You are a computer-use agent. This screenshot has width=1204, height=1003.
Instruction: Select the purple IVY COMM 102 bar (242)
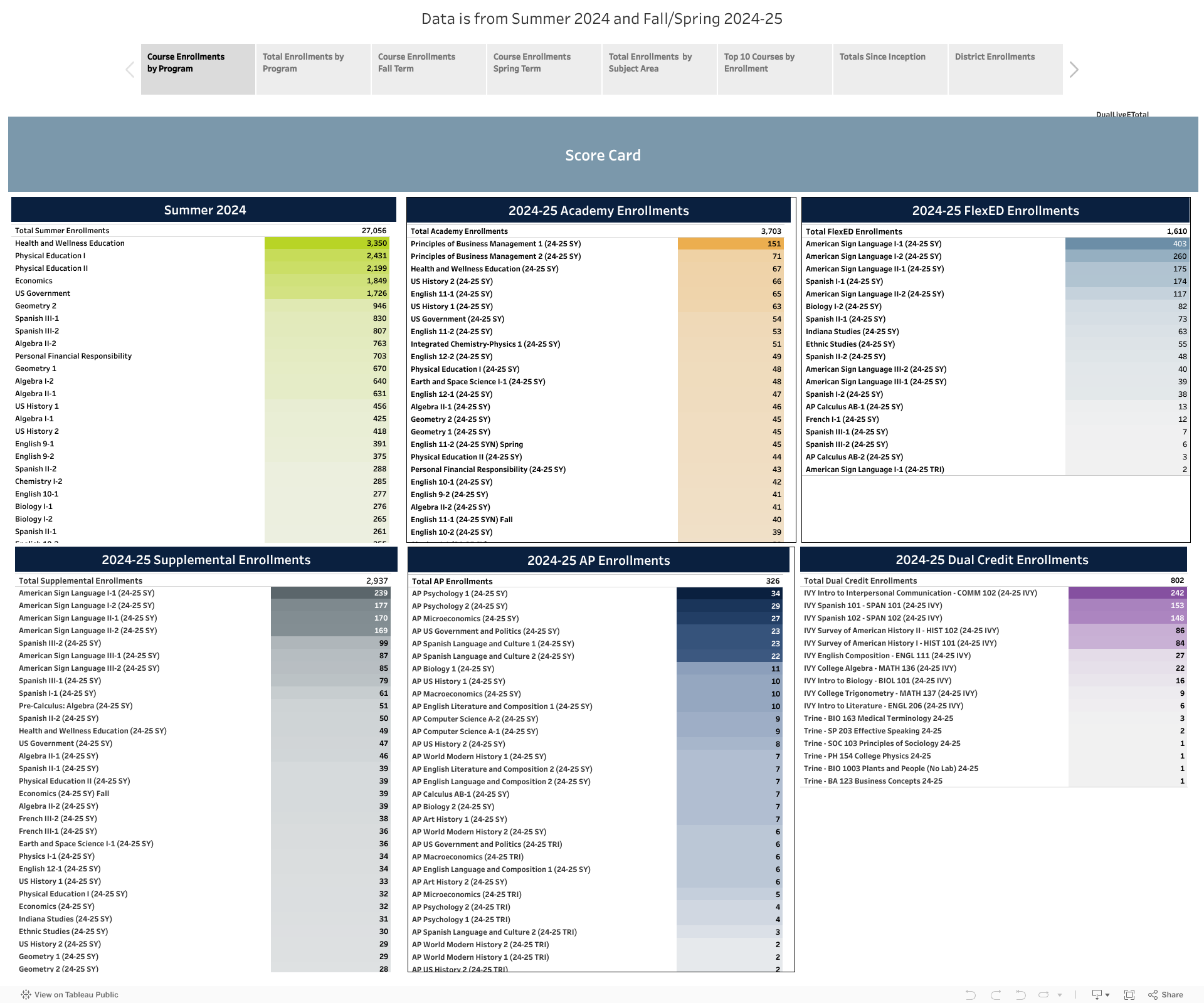point(1127,593)
